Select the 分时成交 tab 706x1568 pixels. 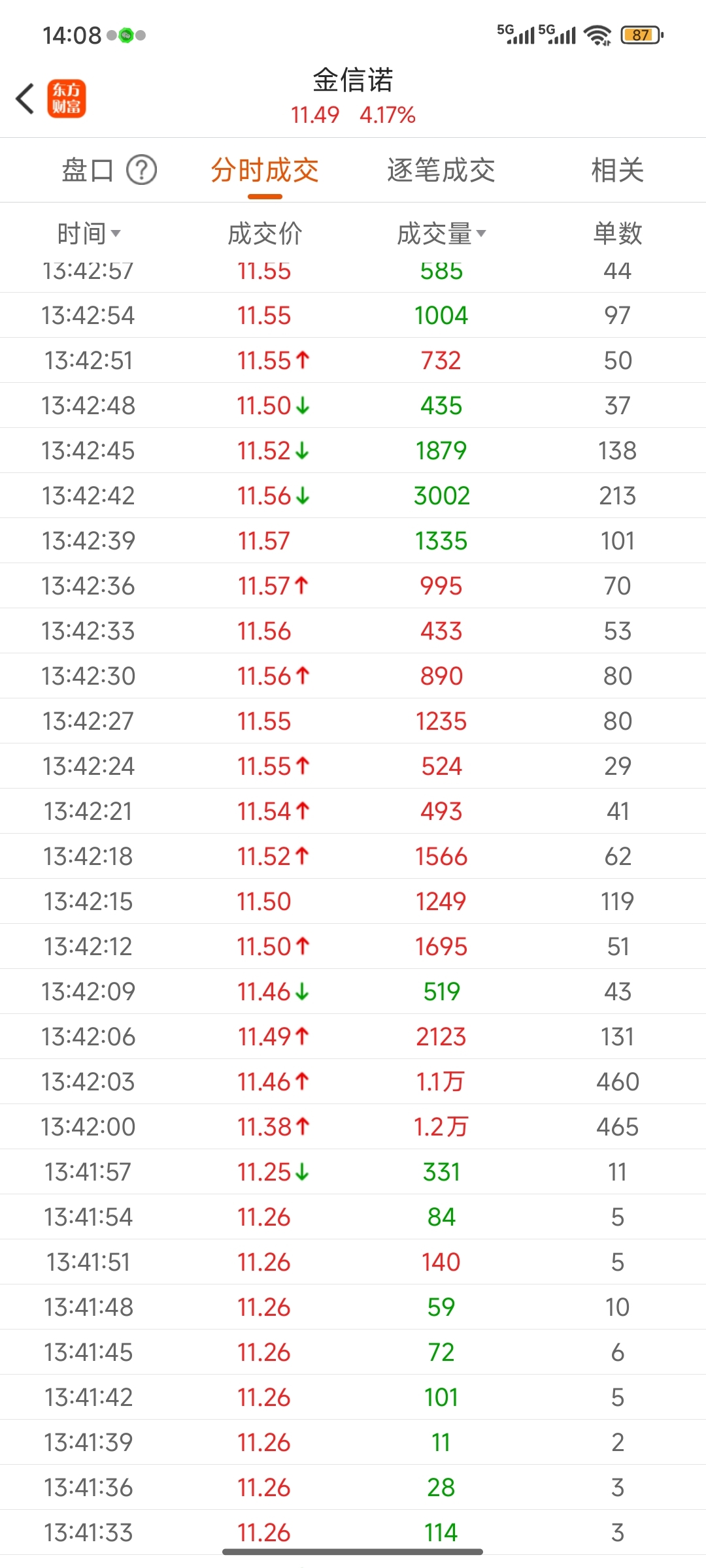point(265,171)
